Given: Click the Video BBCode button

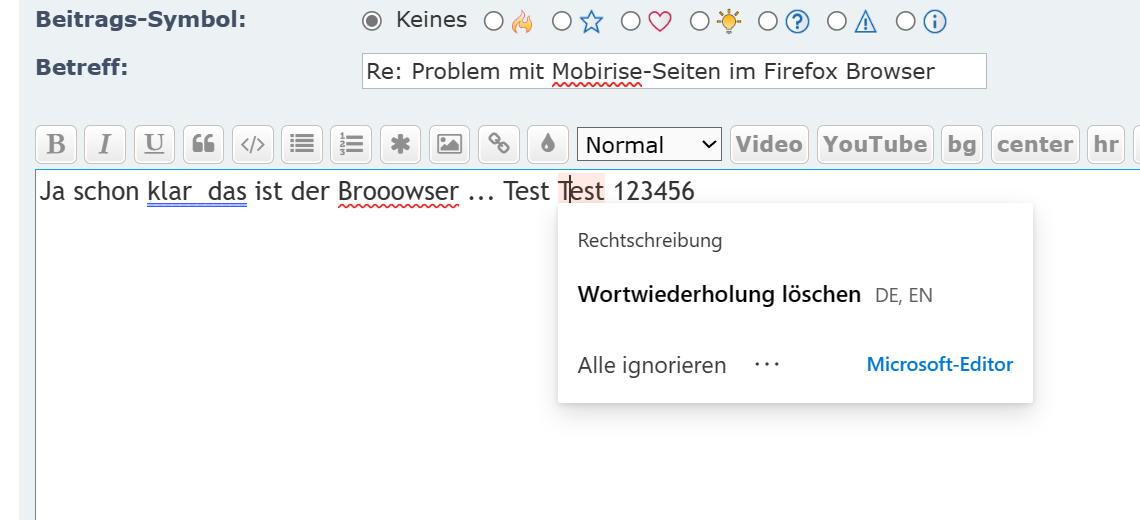Looking at the screenshot, I should click(x=769, y=144).
